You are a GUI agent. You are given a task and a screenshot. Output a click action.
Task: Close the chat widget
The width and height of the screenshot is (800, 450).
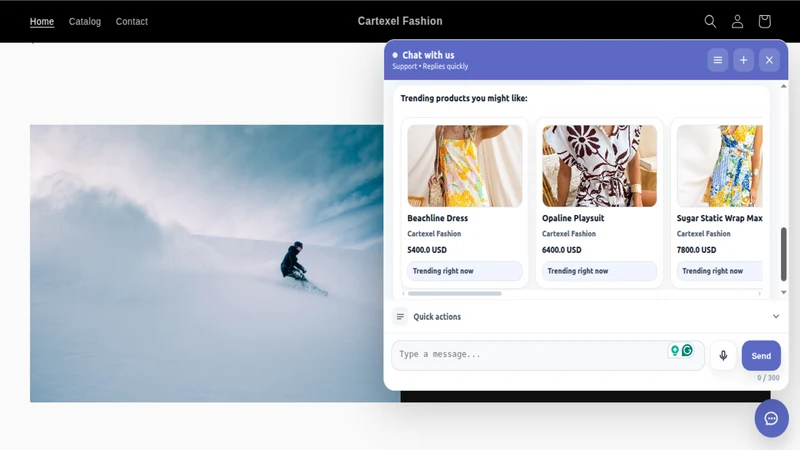tap(769, 60)
